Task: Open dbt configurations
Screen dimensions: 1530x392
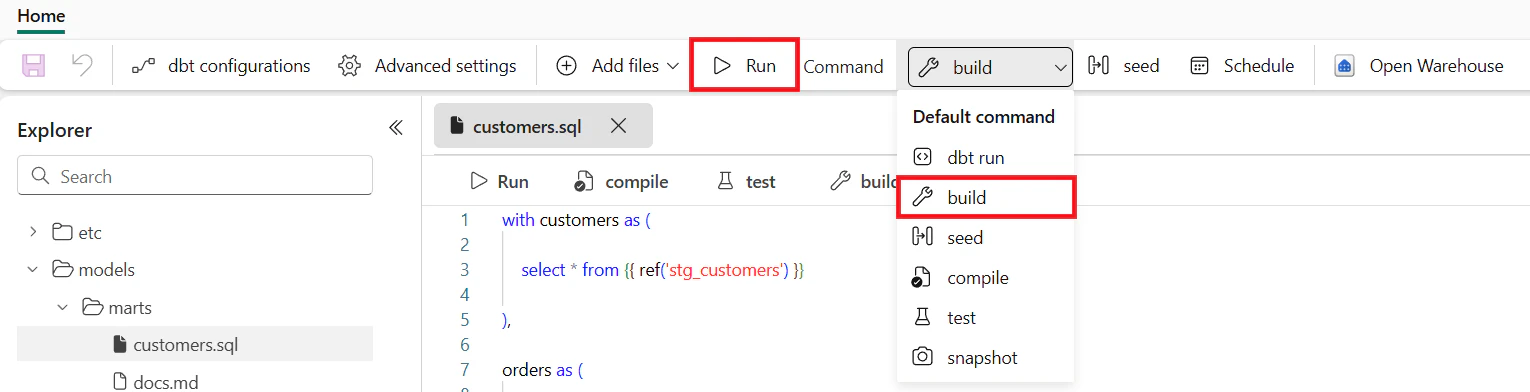Action: point(221,66)
